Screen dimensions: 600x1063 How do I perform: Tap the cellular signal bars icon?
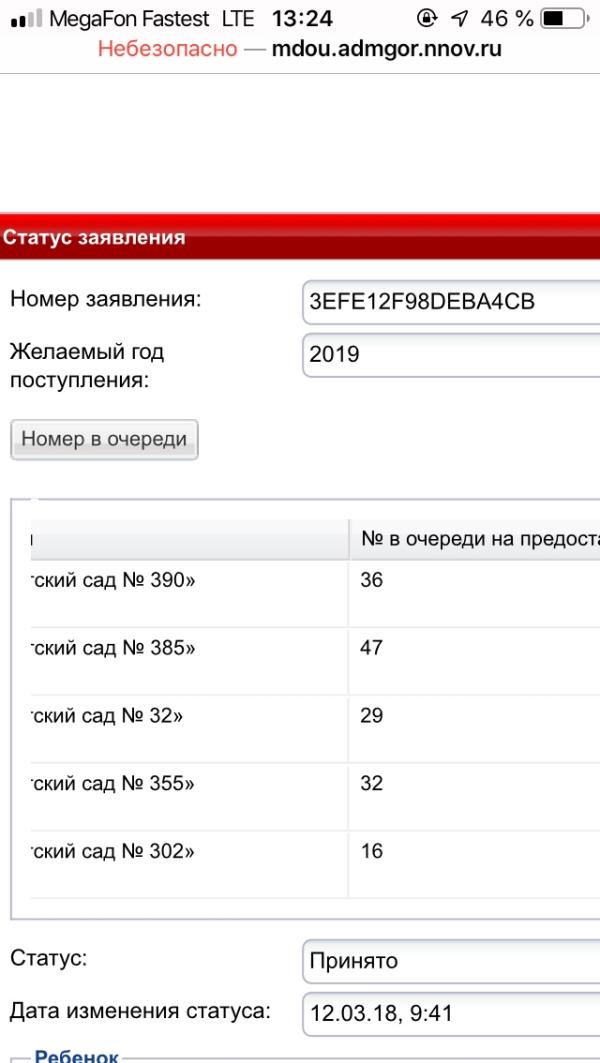pos(26,19)
